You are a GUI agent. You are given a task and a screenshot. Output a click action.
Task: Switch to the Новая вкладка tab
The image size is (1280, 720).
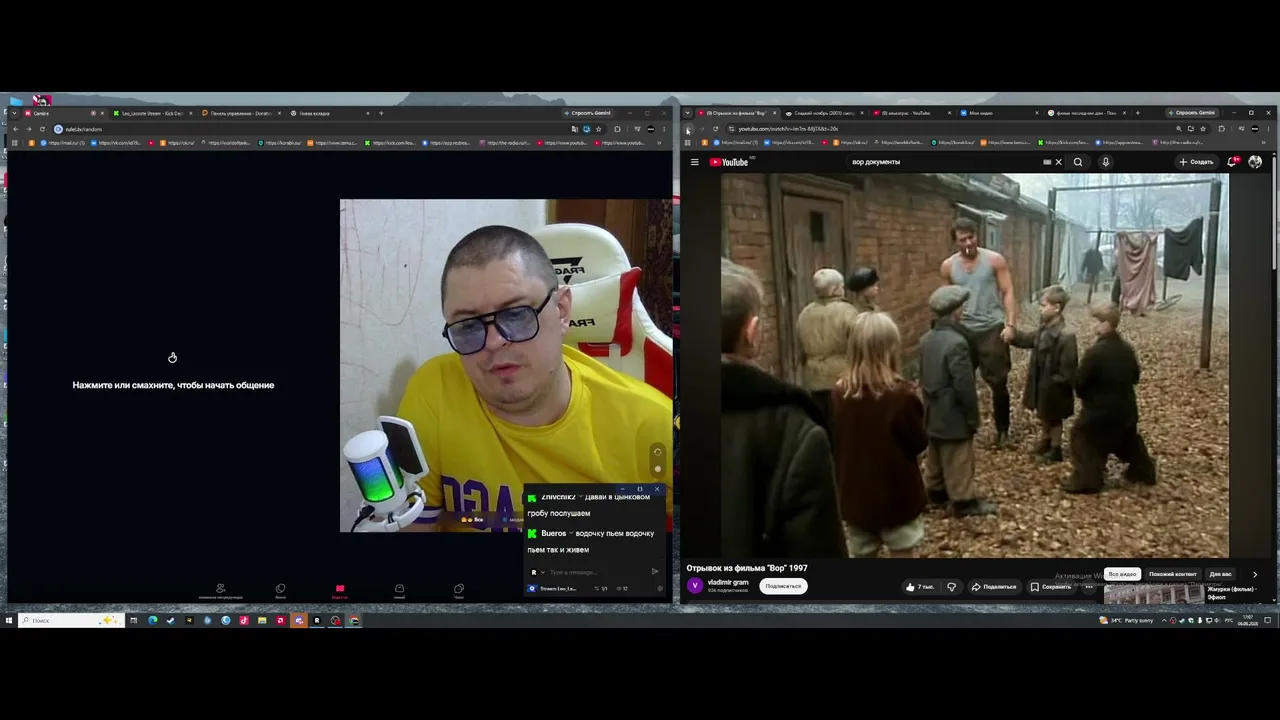(x=329, y=113)
